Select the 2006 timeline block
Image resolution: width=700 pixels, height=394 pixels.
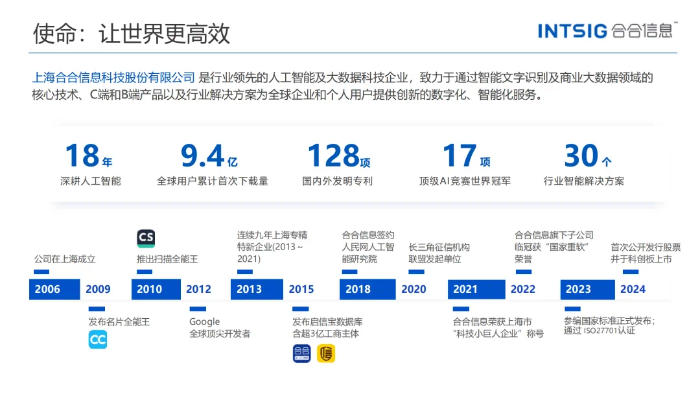(54, 289)
